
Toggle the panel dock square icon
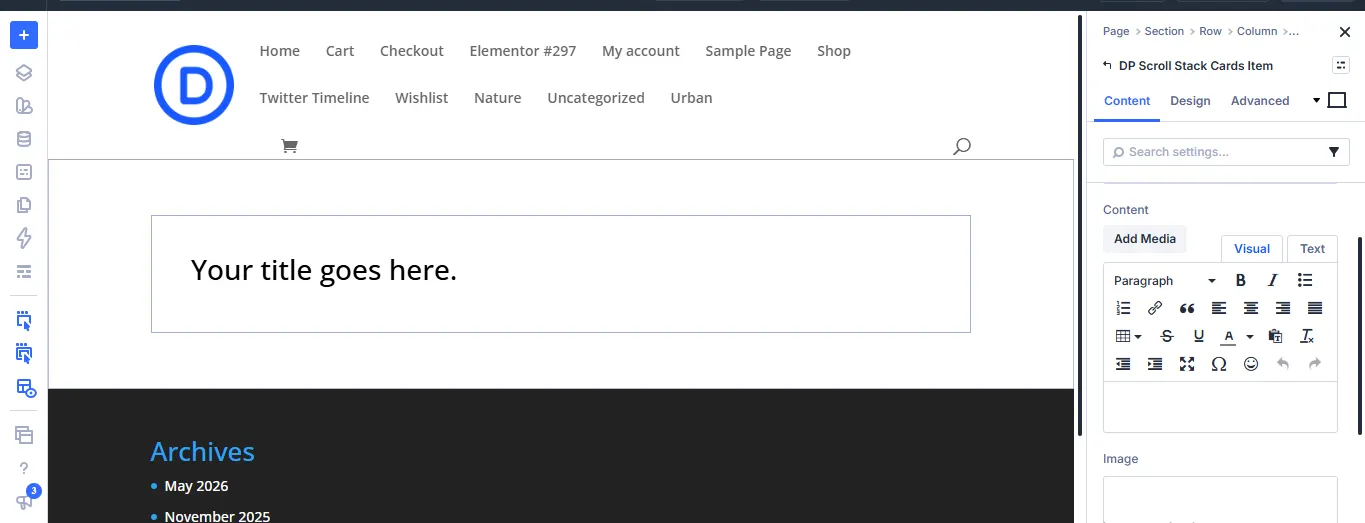pyautogui.click(x=1337, y=100)
